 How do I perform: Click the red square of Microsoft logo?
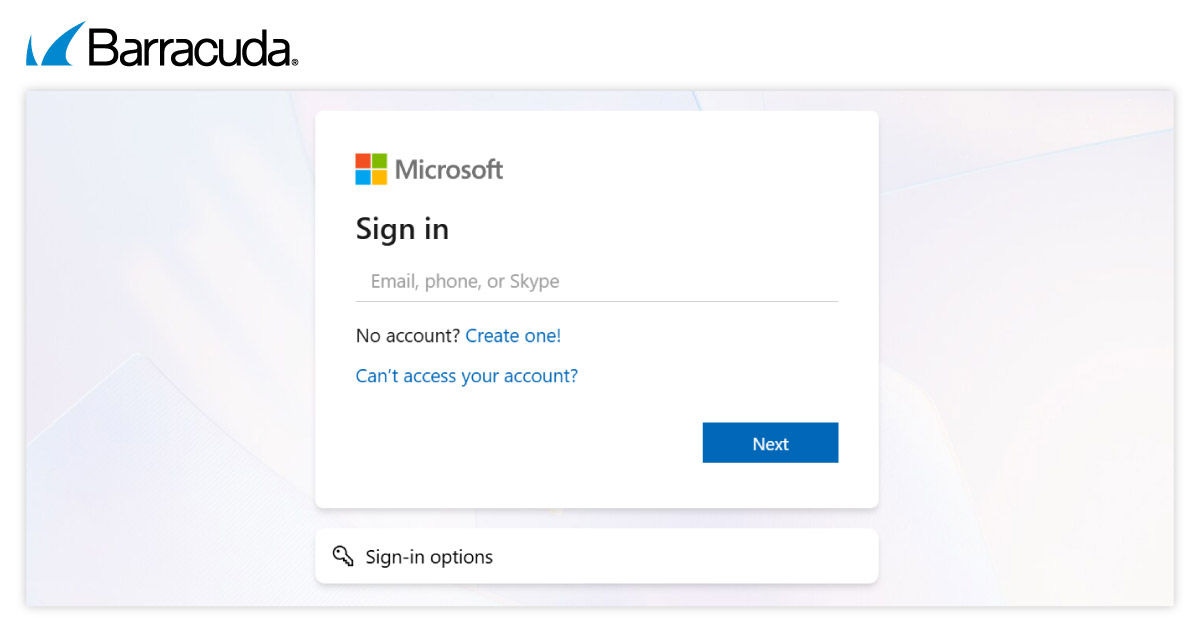pos(363,161)
